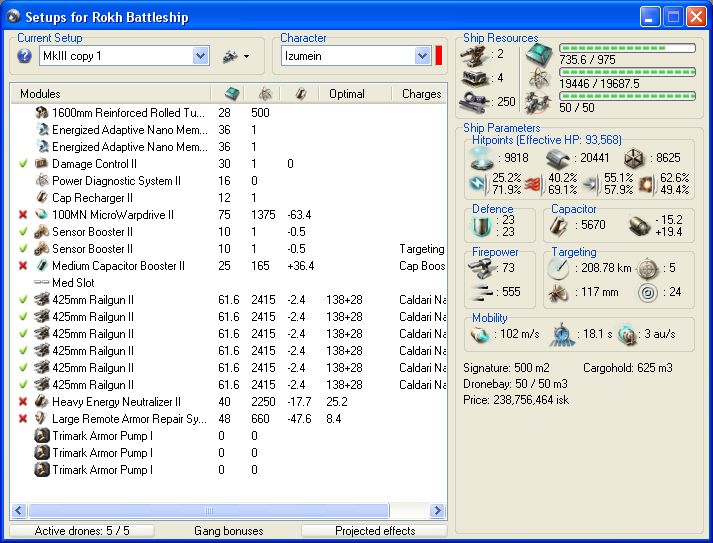Click the Projected effects button
This screenshot has height=543, width=713.
375,531
